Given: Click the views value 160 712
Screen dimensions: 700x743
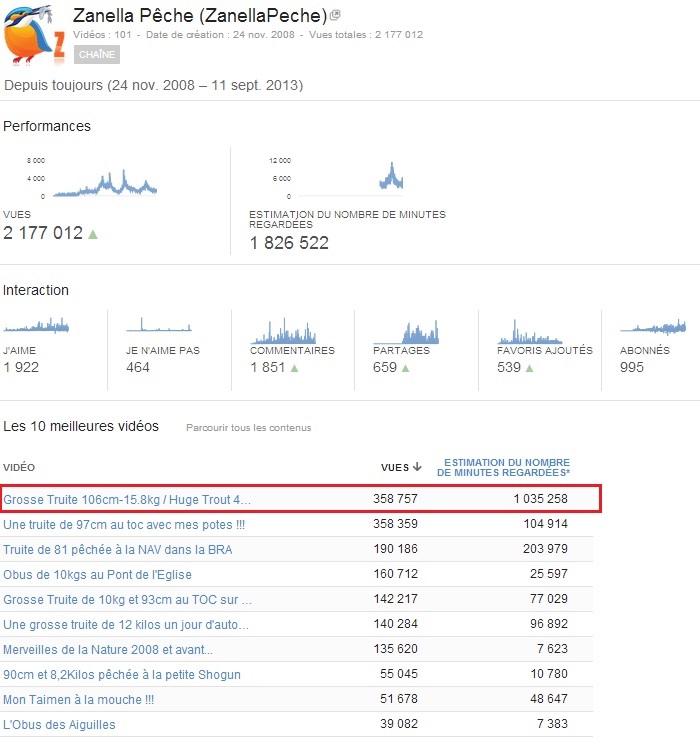Looking at the screenshot, I should 395,574.
